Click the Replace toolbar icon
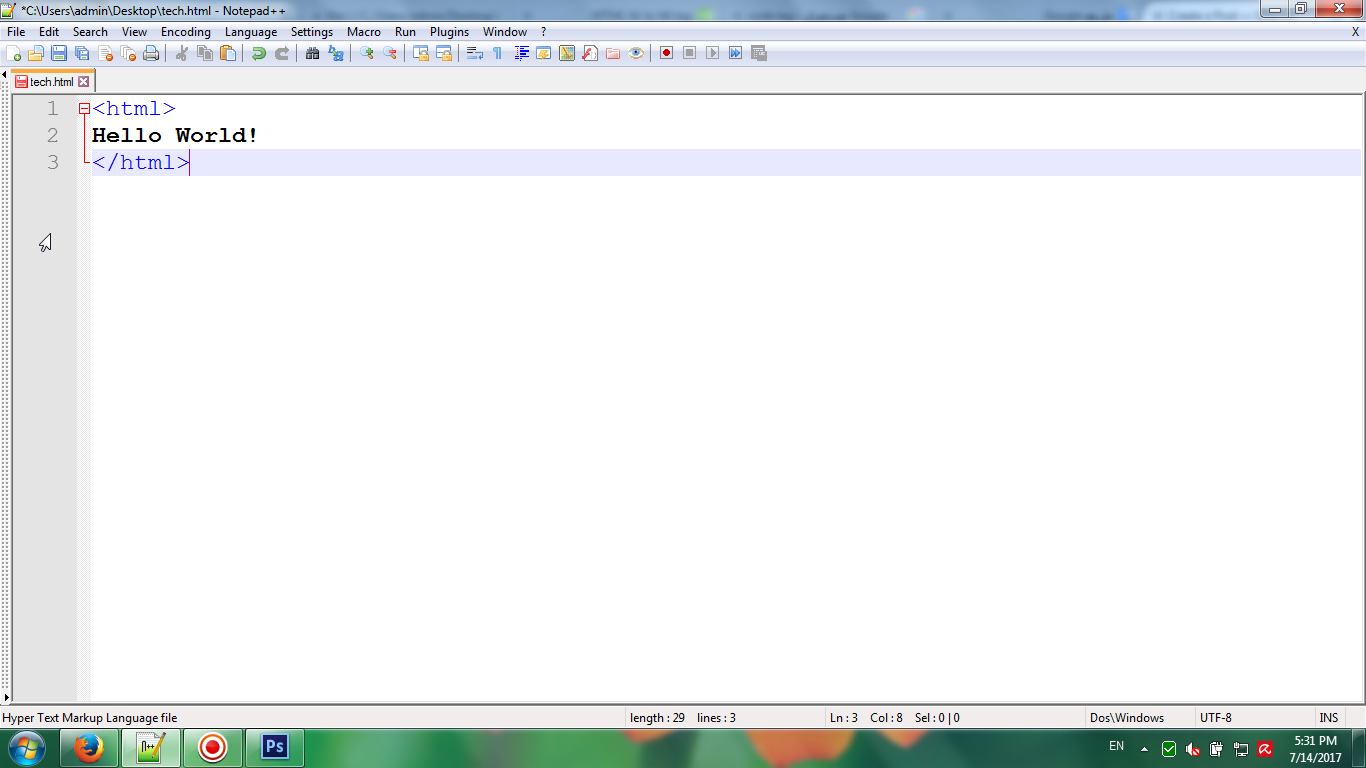The width and height of the screenshot is (1366, 768). 336,53
